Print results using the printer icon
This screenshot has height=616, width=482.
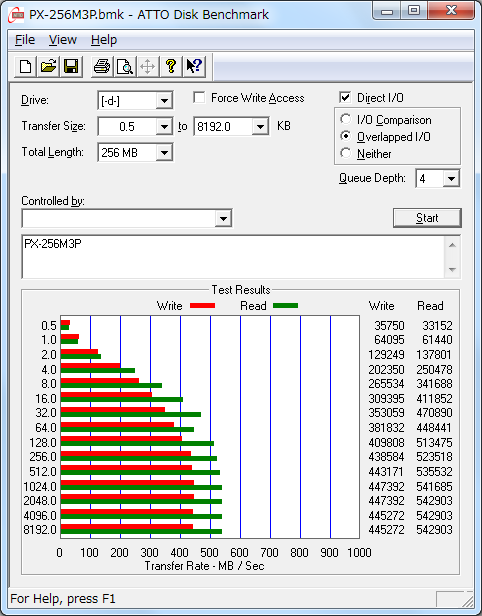coord(102,66)
